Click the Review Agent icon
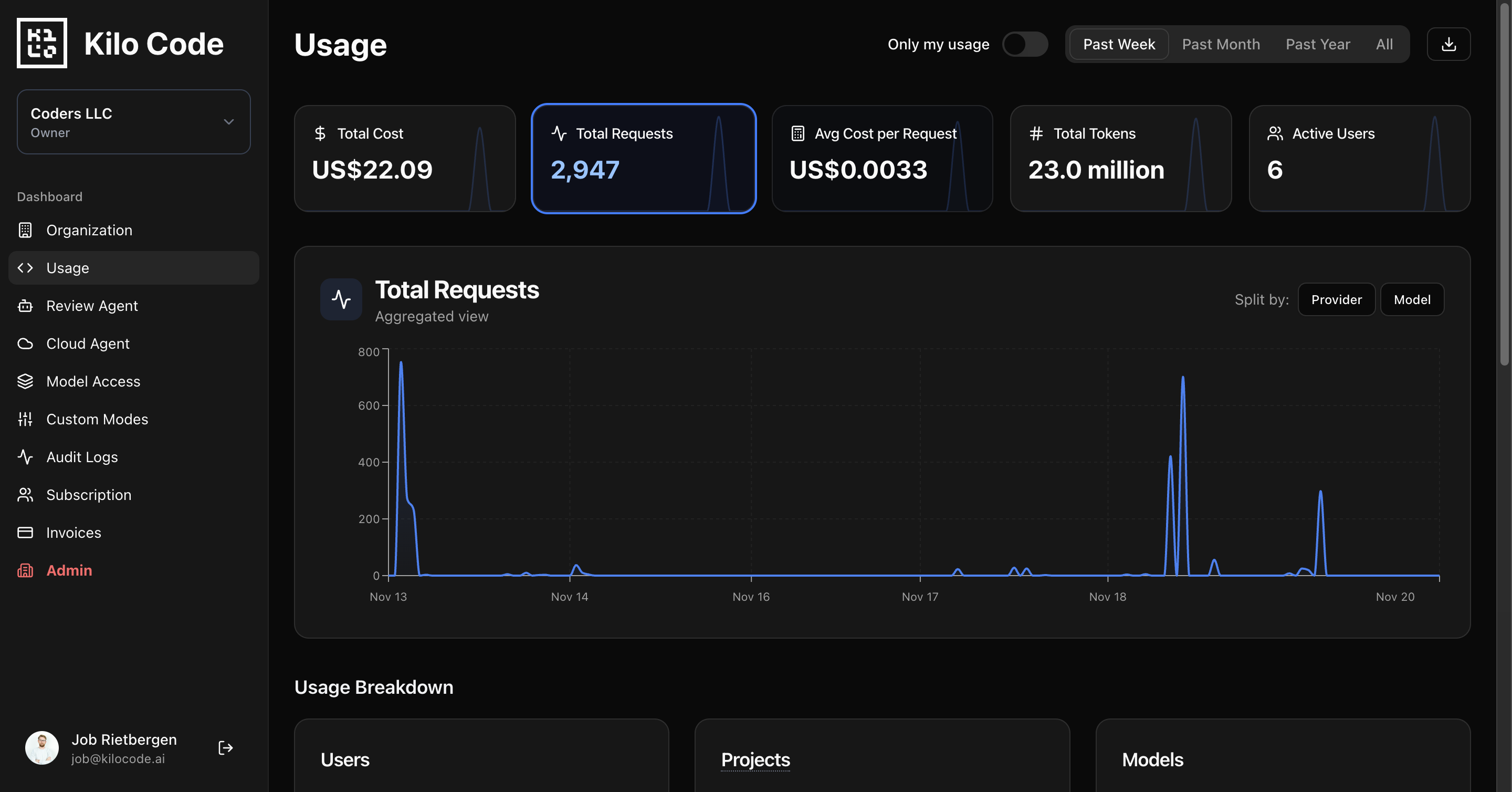 point(25,305)
